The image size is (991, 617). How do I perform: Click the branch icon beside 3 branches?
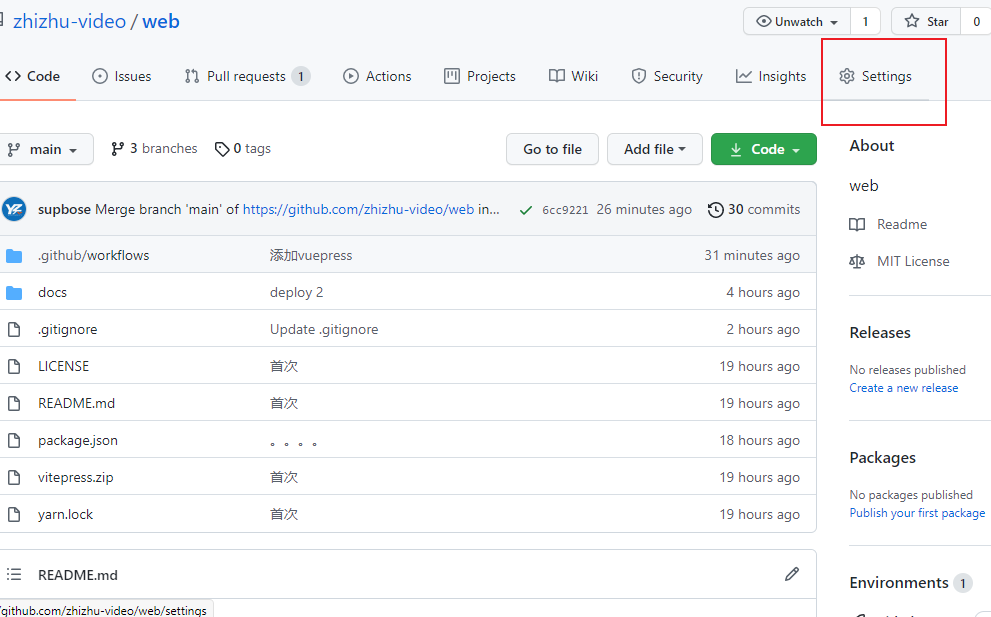click(x=117, y=149)
